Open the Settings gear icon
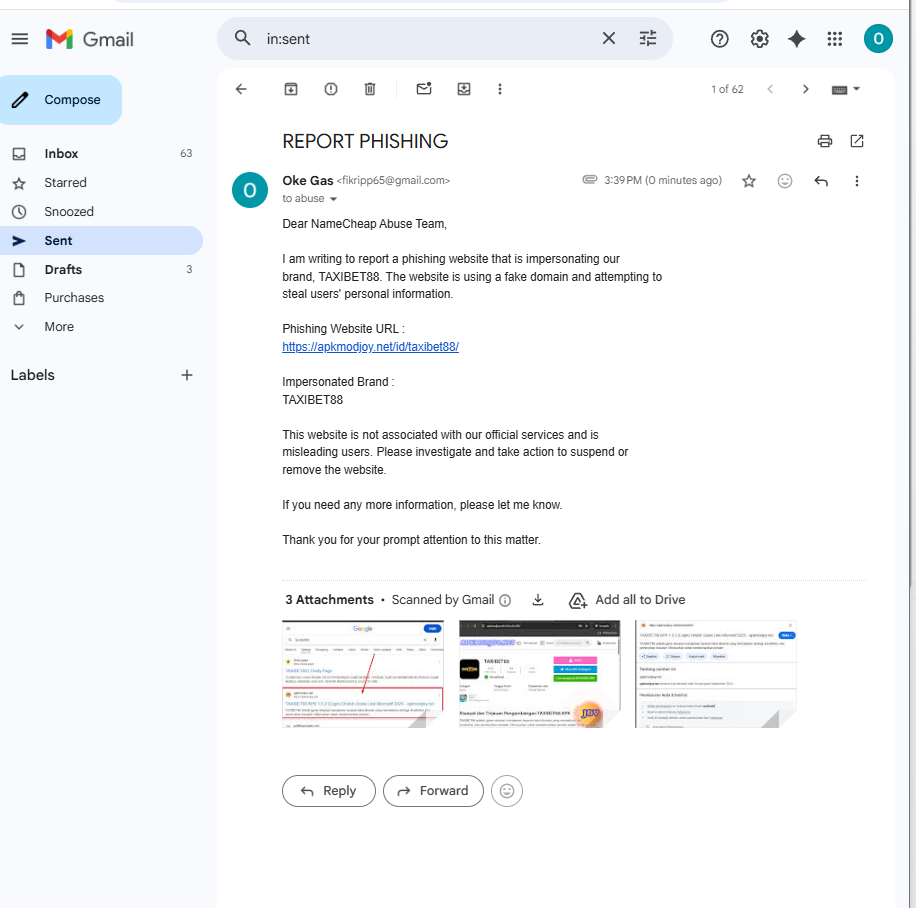Viewport: 916px width, 908px height. (759, 39)
